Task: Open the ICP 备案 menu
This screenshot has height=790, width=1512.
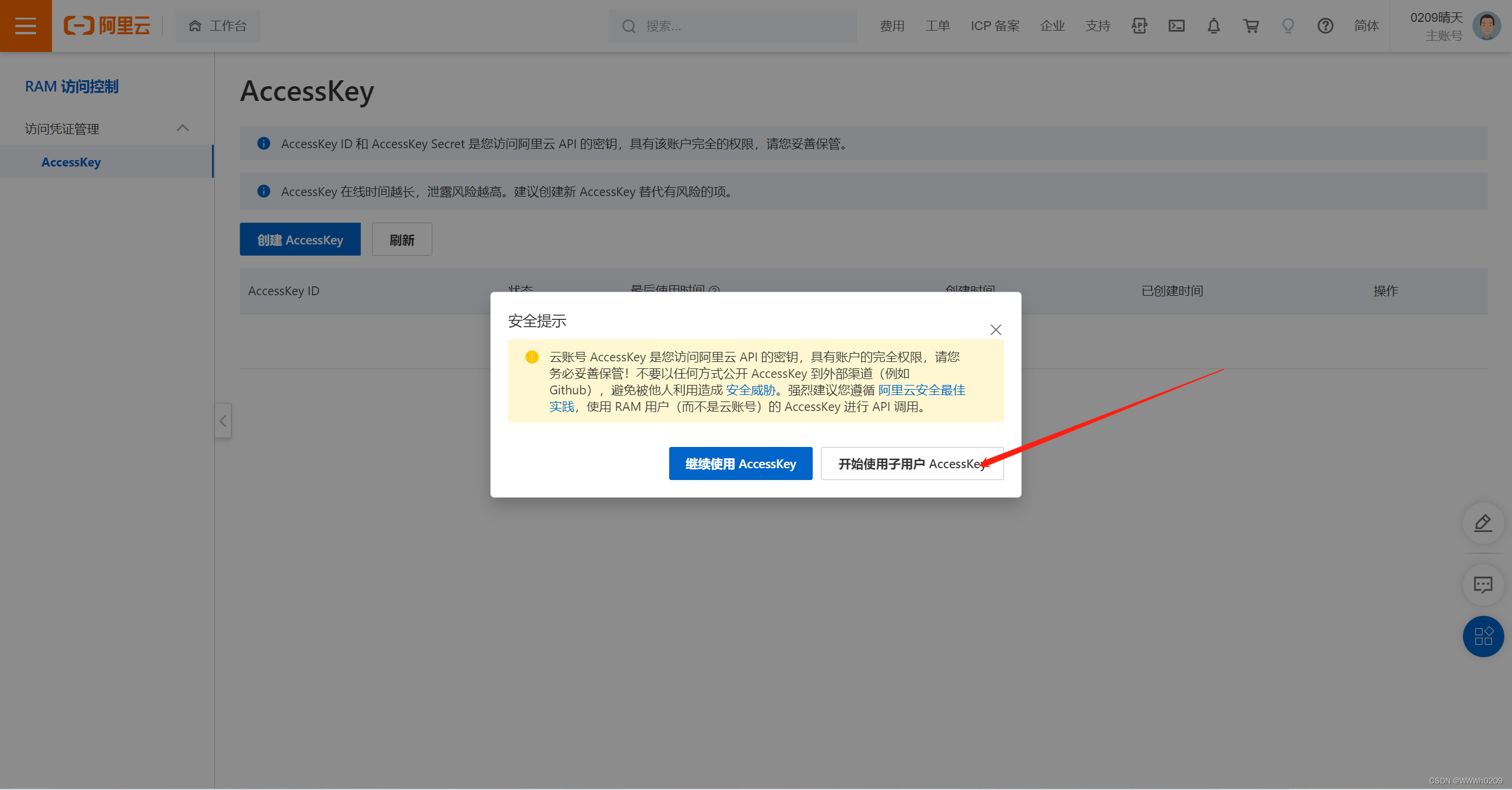Action: (x=995, y=26)
